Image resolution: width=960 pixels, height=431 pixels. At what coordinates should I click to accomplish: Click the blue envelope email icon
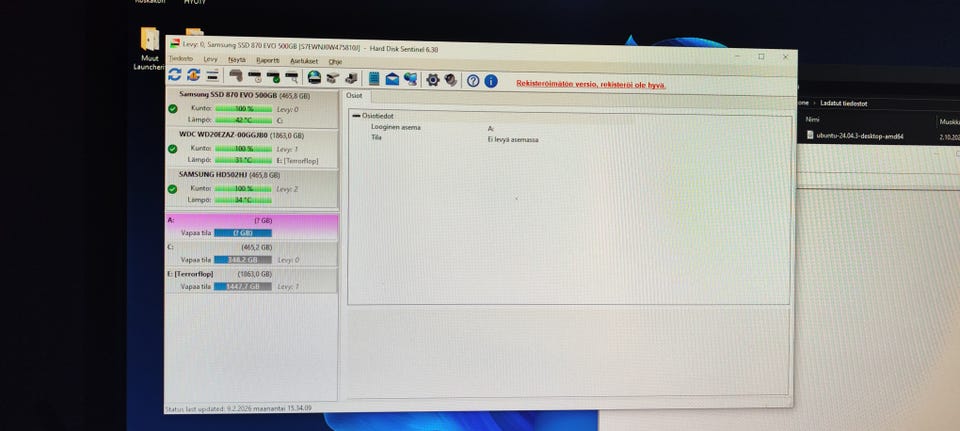(392, 79)
